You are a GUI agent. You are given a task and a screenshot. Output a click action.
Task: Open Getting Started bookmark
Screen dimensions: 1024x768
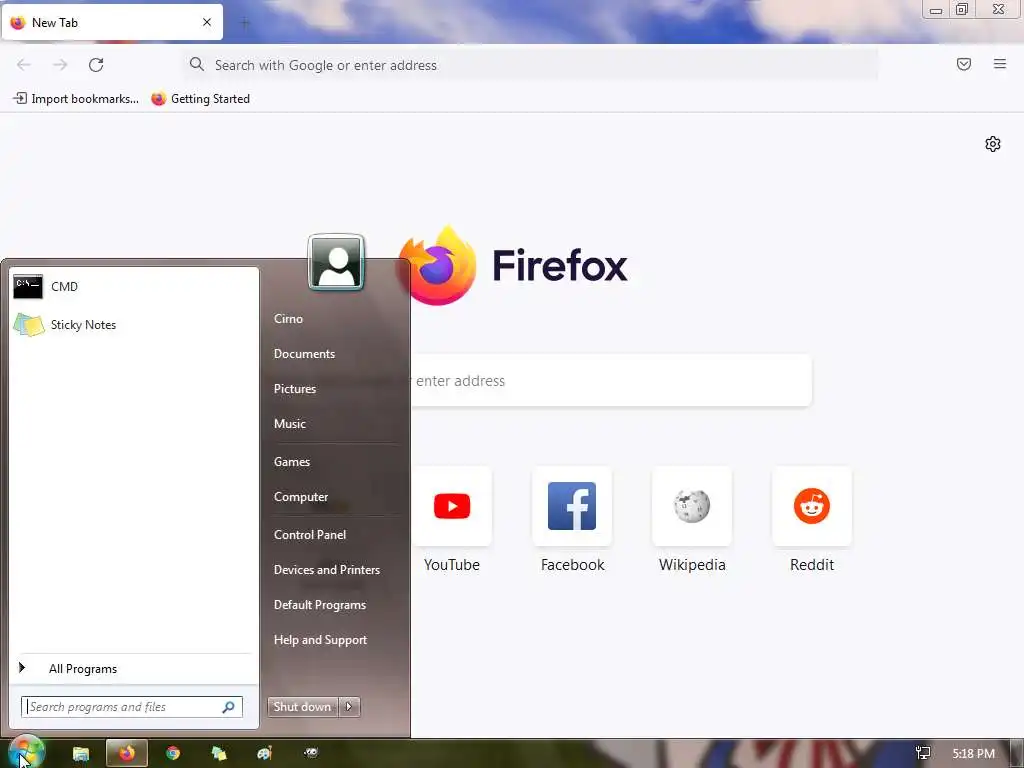[x=200, y=99]
